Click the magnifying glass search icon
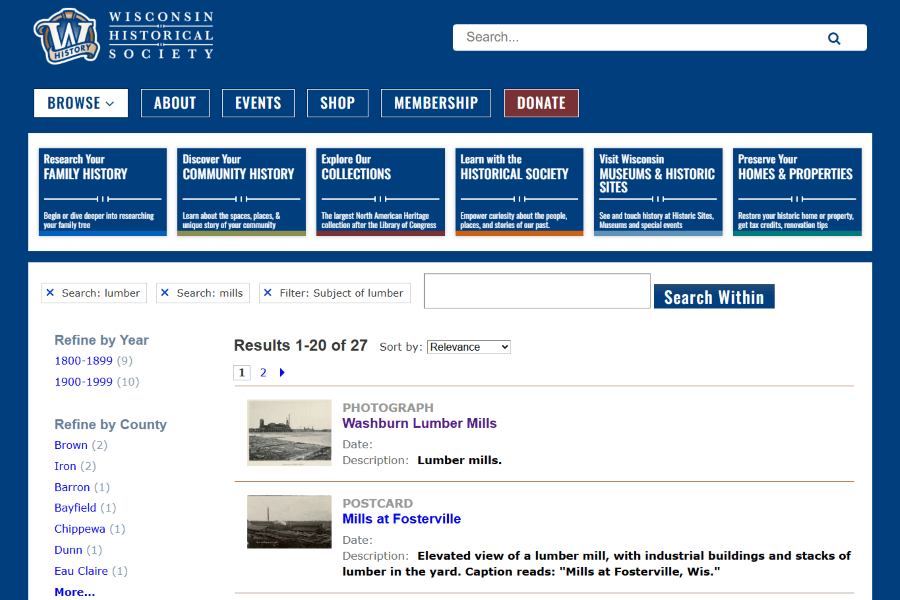The height and width of the screenshot is (600, 900). coord(833,38)
